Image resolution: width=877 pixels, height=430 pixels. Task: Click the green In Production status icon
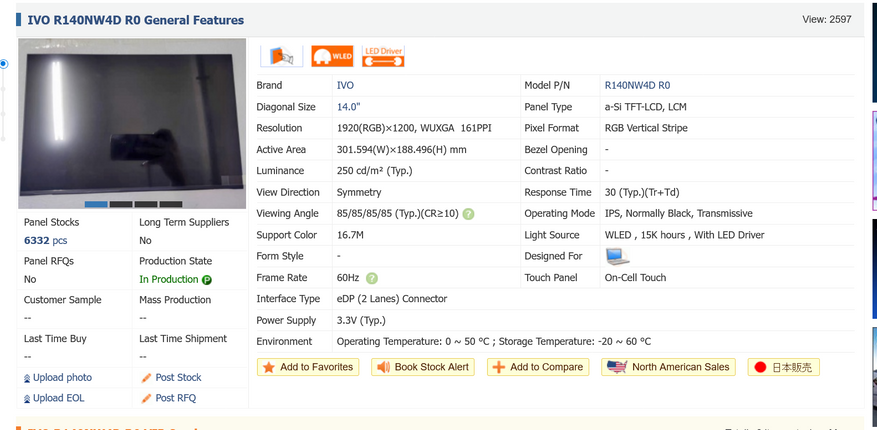tap(207, 280)
